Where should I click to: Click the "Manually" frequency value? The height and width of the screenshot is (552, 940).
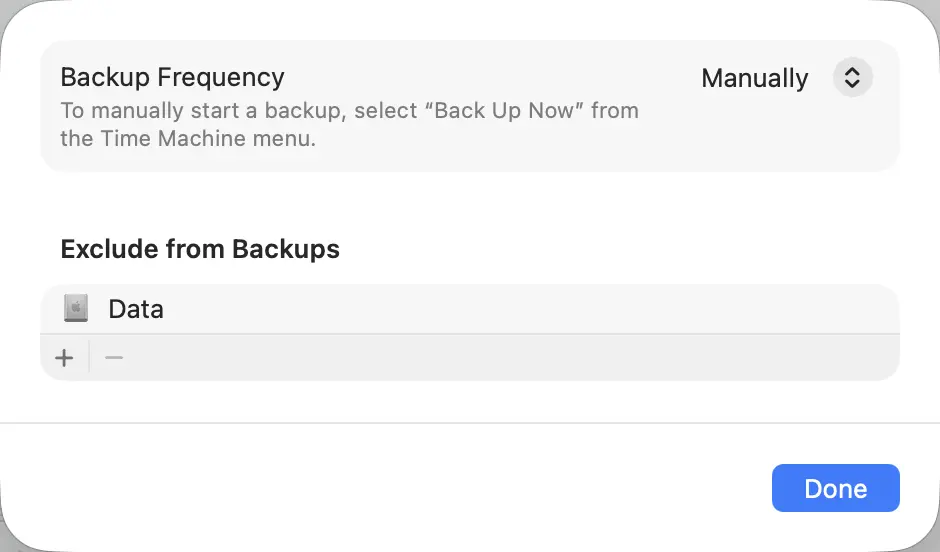(x=755, y=79)
